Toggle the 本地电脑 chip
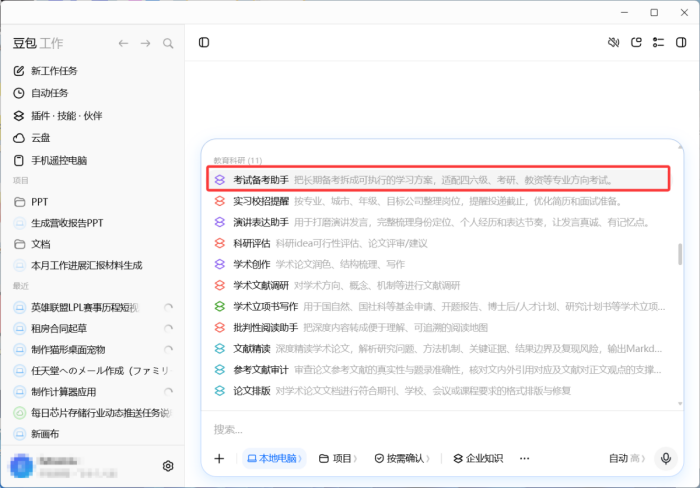Image resolution: width=700 pixels, height=488 pixels. 274,459
